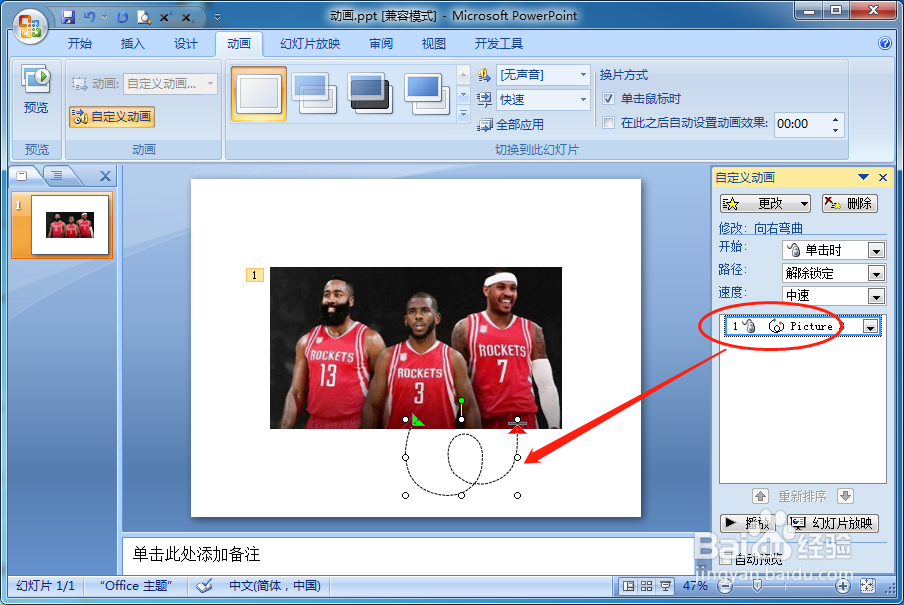Apply transition to all with 全部应用
904x605 pixels.
tap(511, 125)
